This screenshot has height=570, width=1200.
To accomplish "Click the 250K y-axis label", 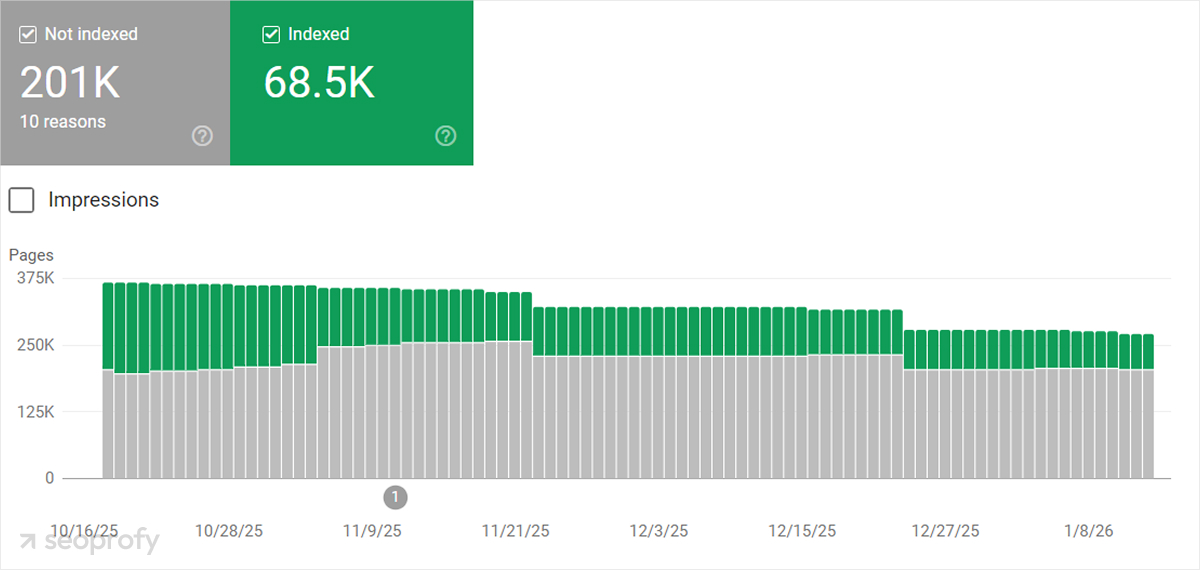I will tap(35, 345).
